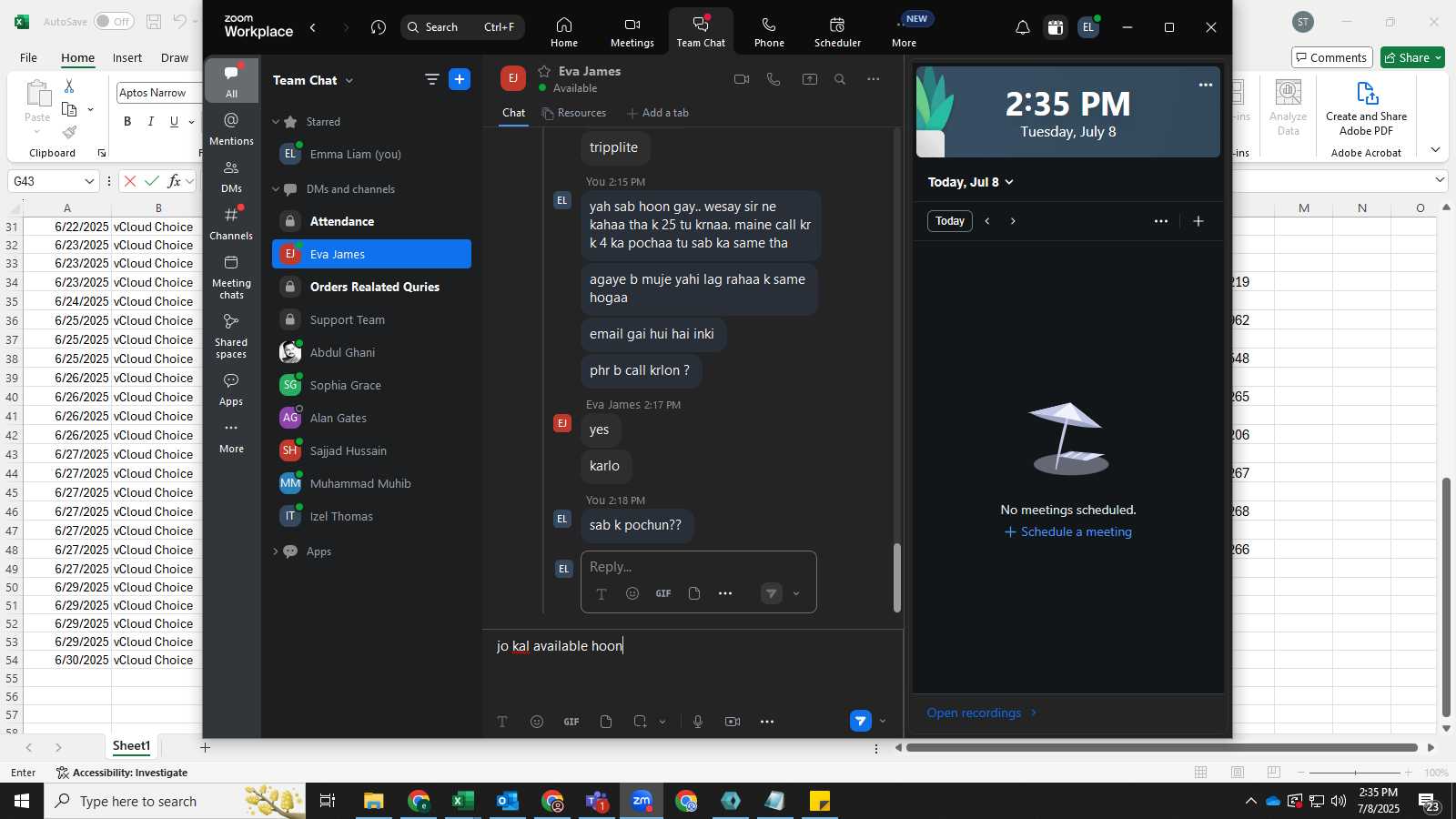Open More in the left sidebar
This screenshot has width=1456, height=819.
coord(231,437)
